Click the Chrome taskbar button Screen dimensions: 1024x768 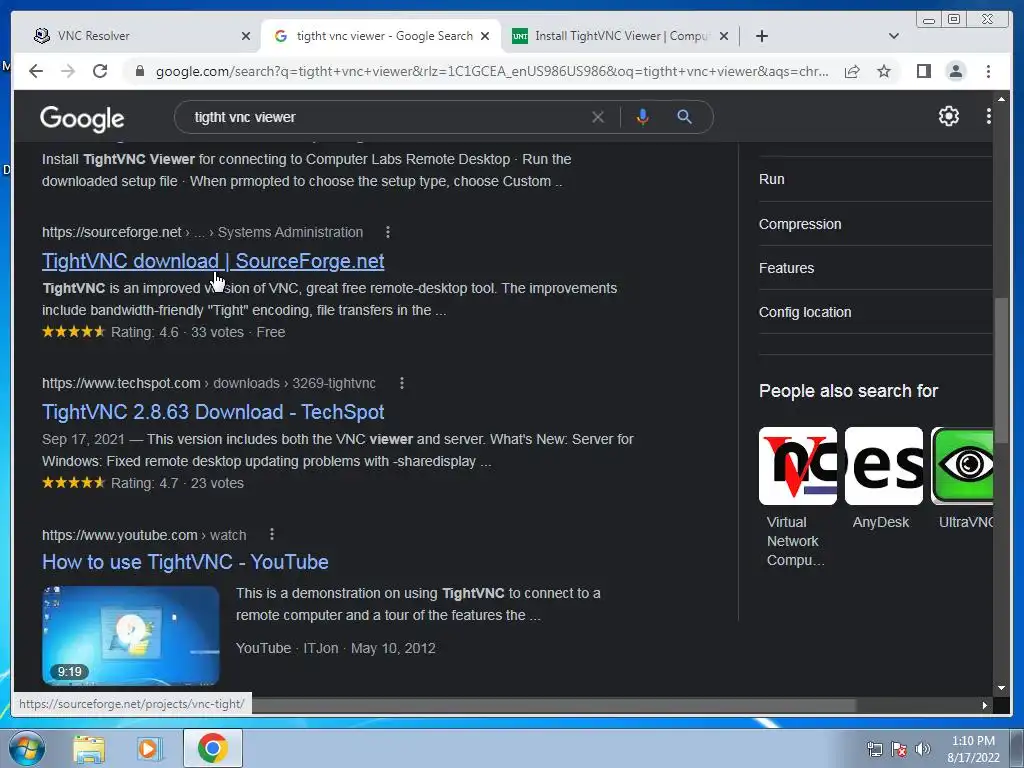pyautogui.click(x=212, y=748)
